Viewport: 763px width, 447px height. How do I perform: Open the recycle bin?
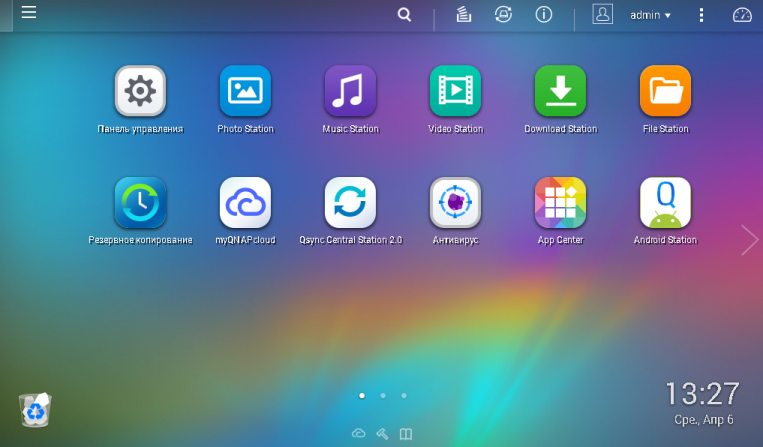tap(35, 410)
